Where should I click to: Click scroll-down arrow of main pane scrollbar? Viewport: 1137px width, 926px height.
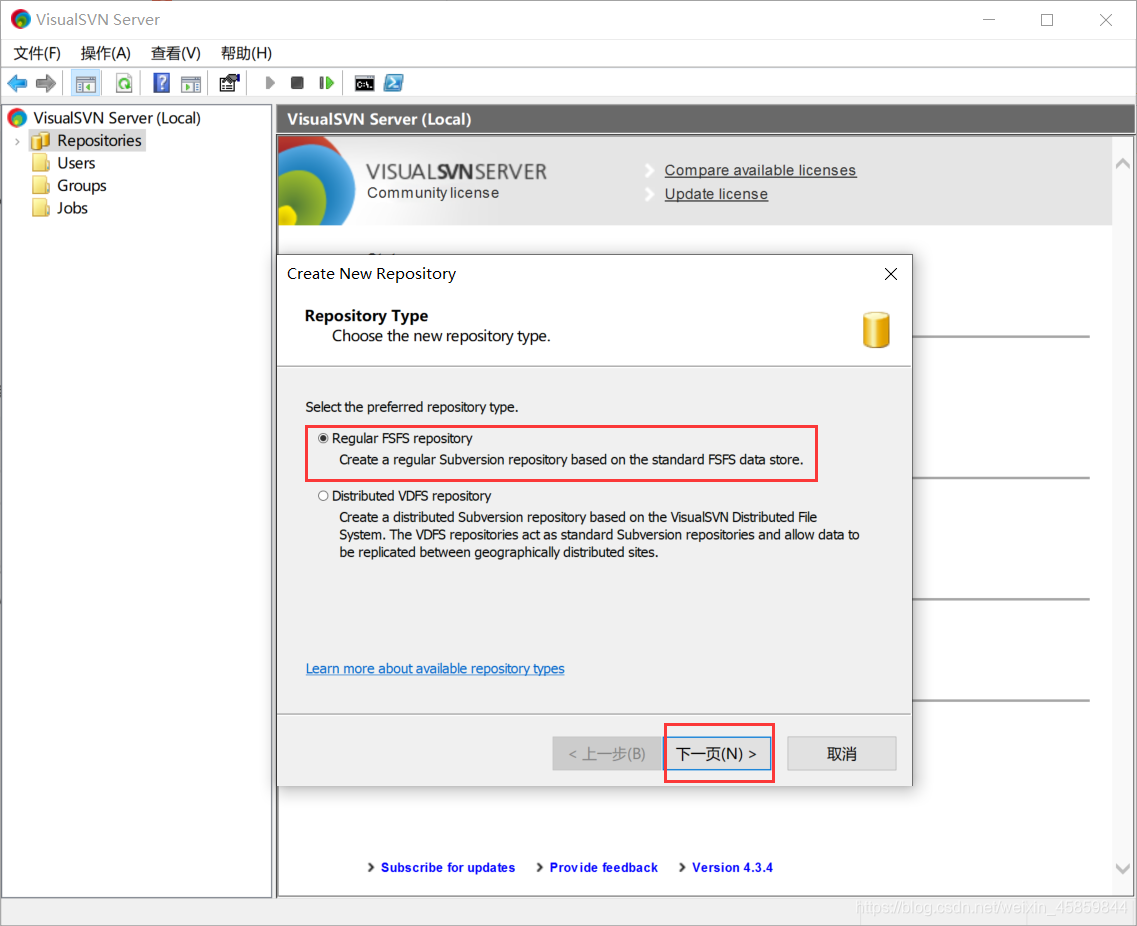(1122, 868)
